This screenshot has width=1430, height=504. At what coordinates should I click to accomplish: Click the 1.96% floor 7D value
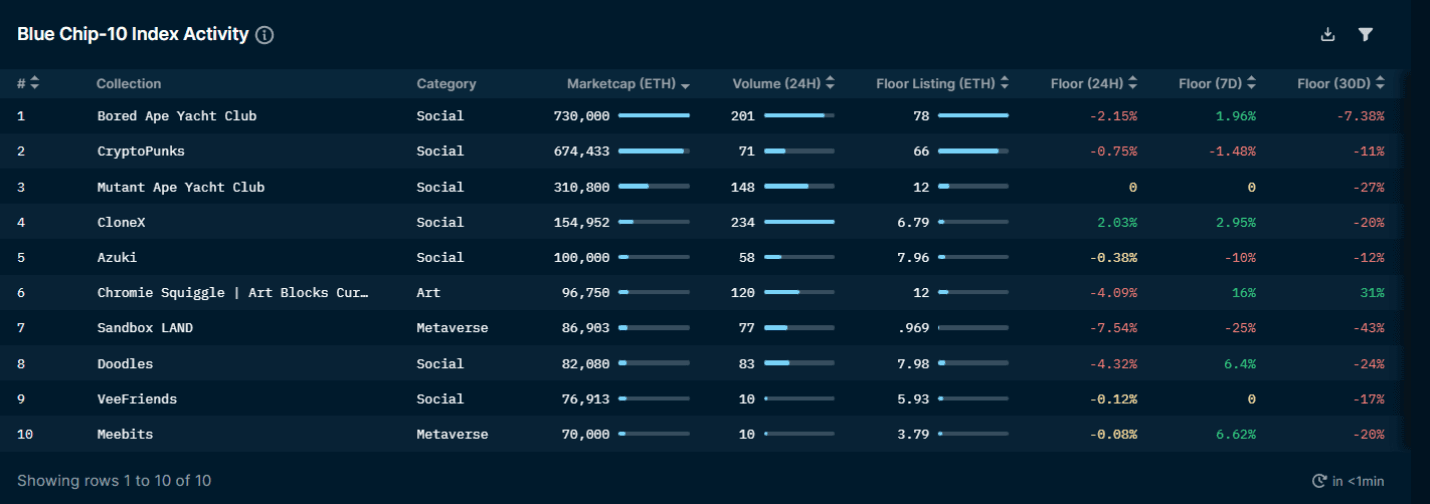[x=1236, y=116]
